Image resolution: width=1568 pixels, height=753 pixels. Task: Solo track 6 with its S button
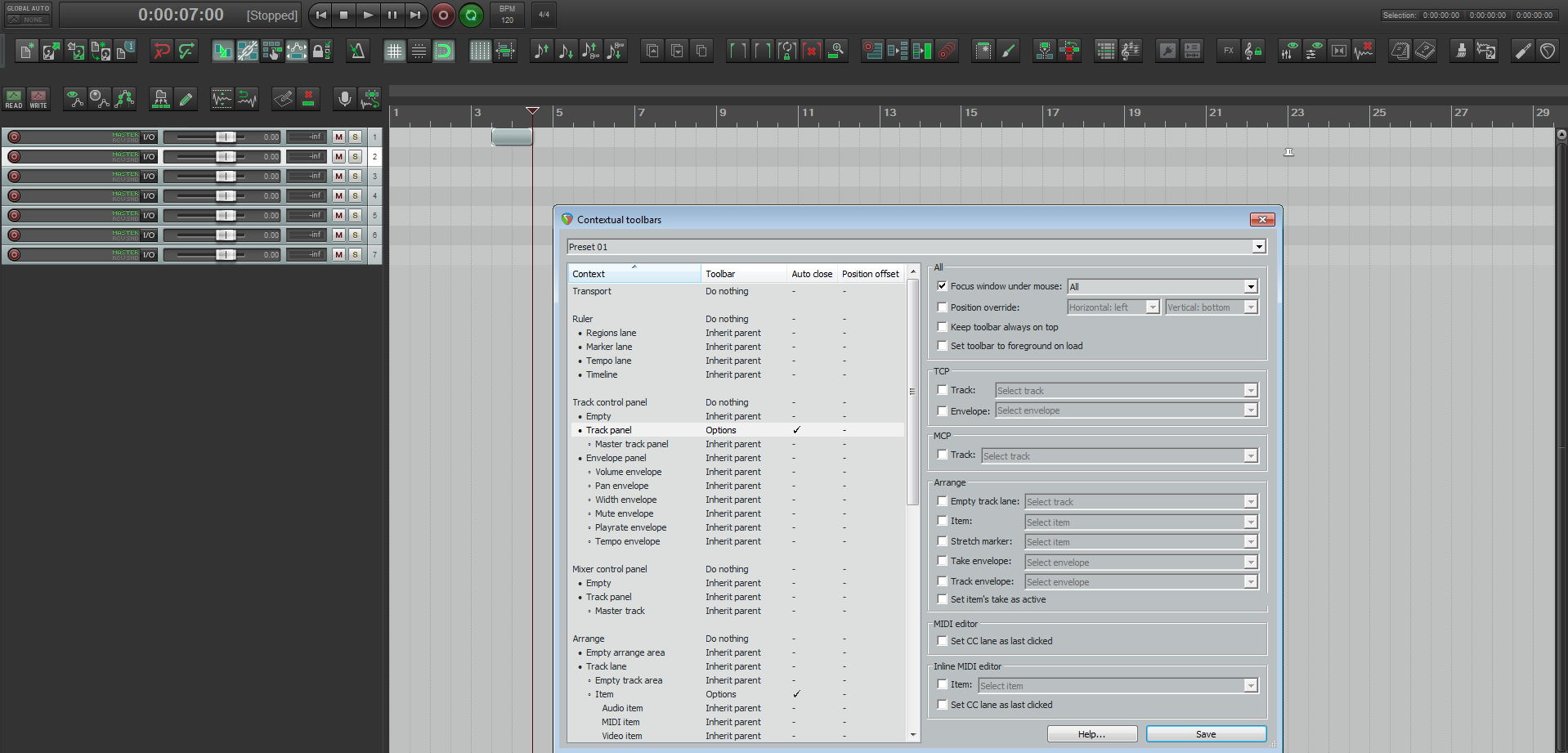[356, 235]
